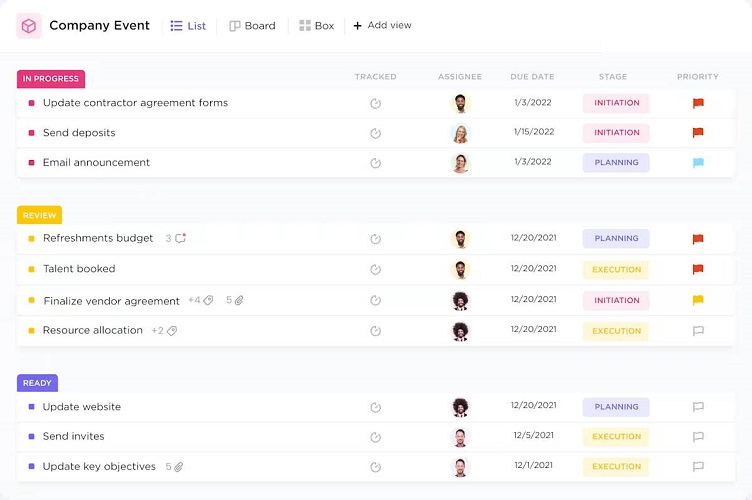Click the Company Event cube icon

point(29,25)
